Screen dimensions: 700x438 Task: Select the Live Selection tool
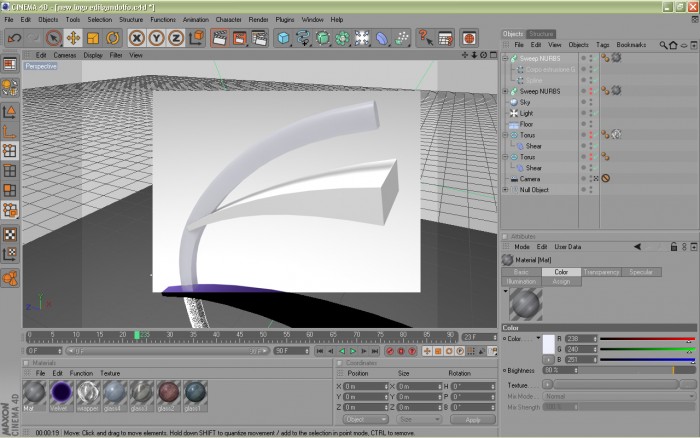(54, 38)
